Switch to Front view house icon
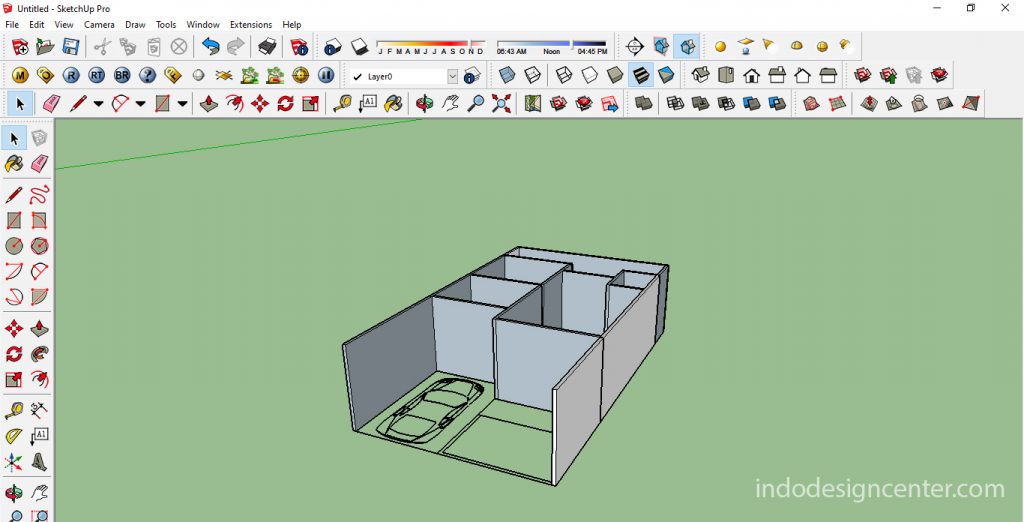The height and width of the screenshot is (522, 1024). (x=751, y=75)
